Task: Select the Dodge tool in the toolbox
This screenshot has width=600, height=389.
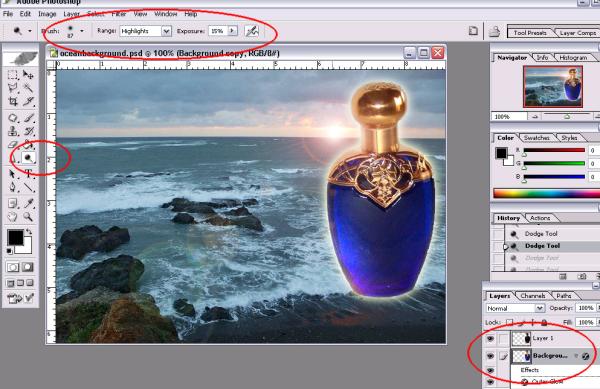Action: (x=28, y=158)
